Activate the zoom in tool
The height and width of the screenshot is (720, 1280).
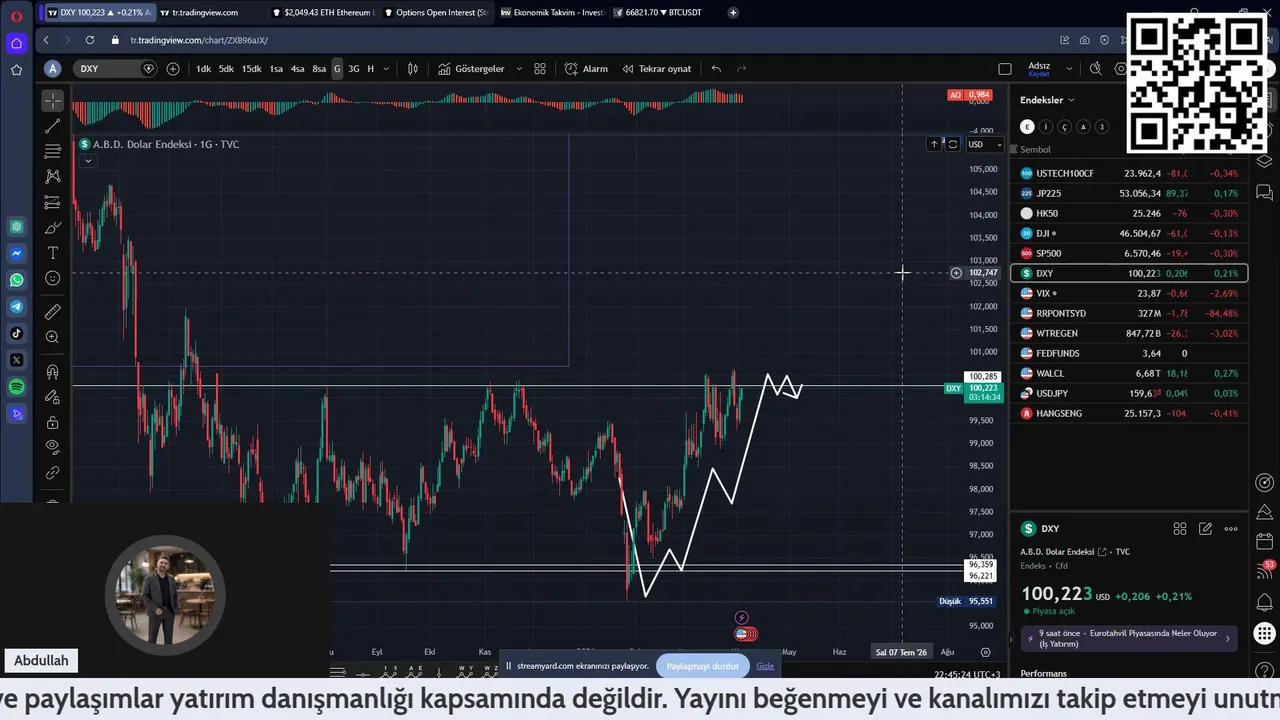point(53,337)
